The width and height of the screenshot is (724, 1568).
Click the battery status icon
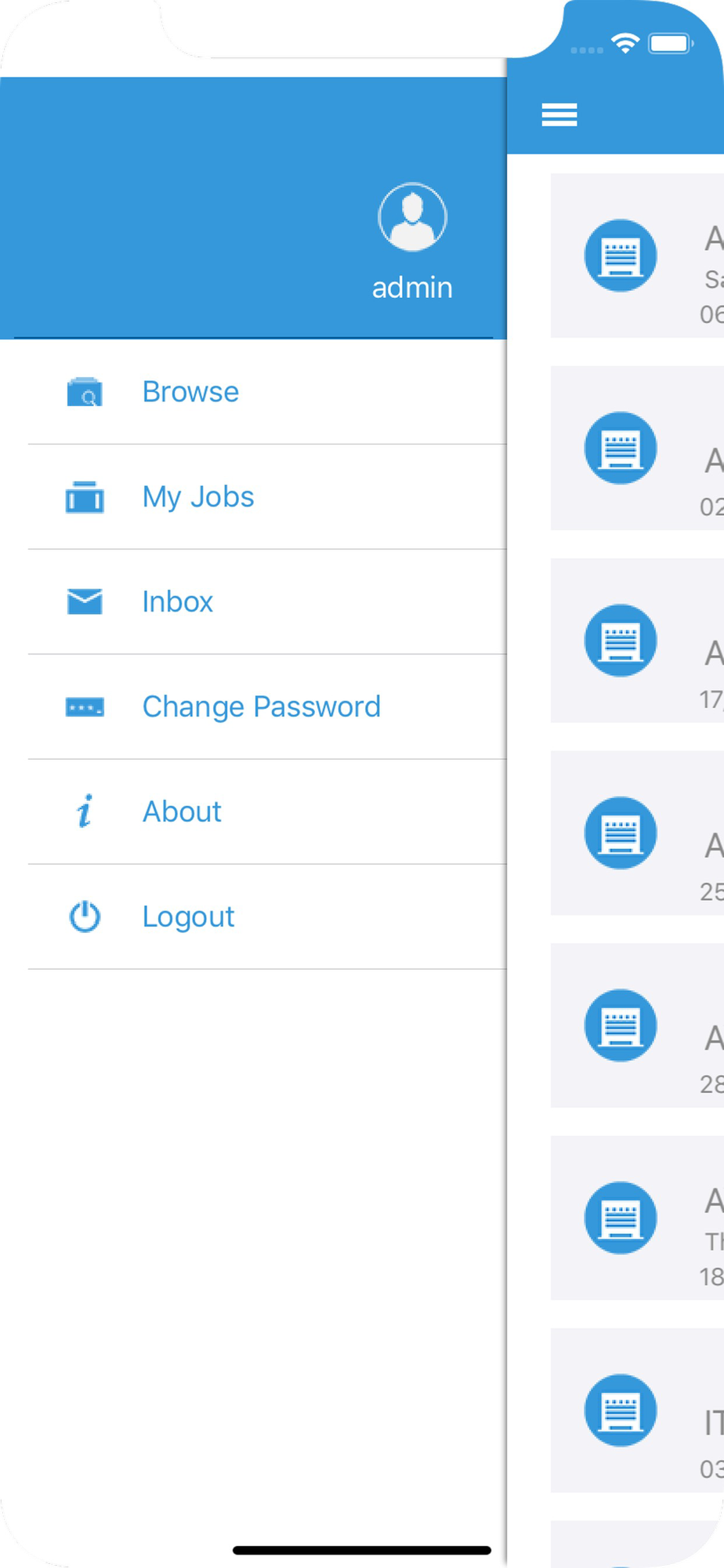click(x=671, y=43)
